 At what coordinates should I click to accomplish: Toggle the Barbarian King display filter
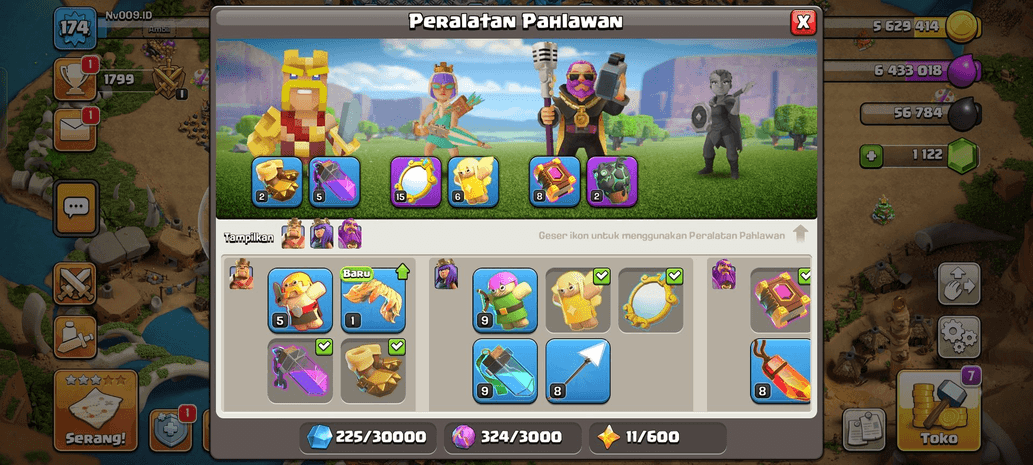[293, 234]
